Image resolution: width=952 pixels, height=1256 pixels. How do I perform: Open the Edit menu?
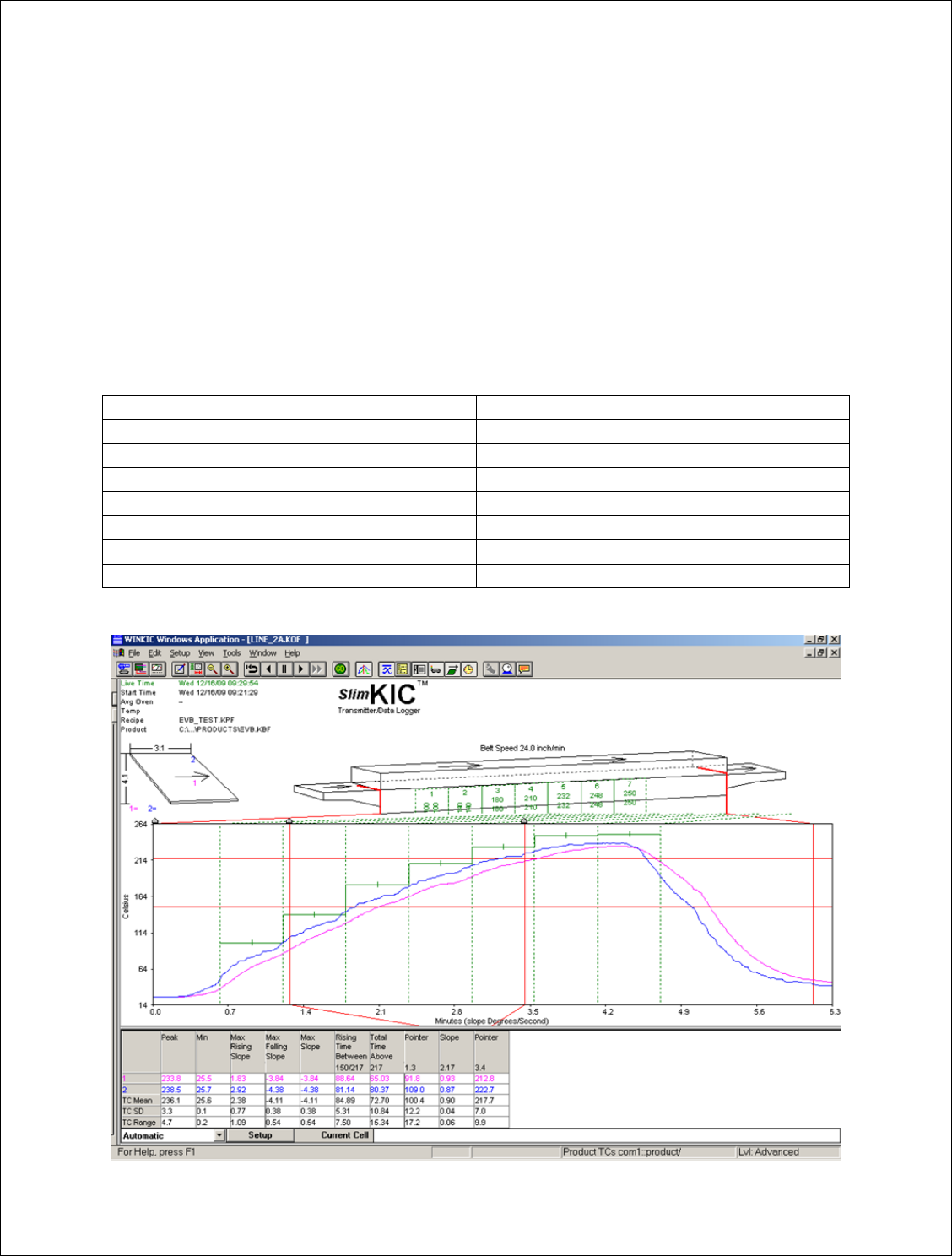click(154, 653)
